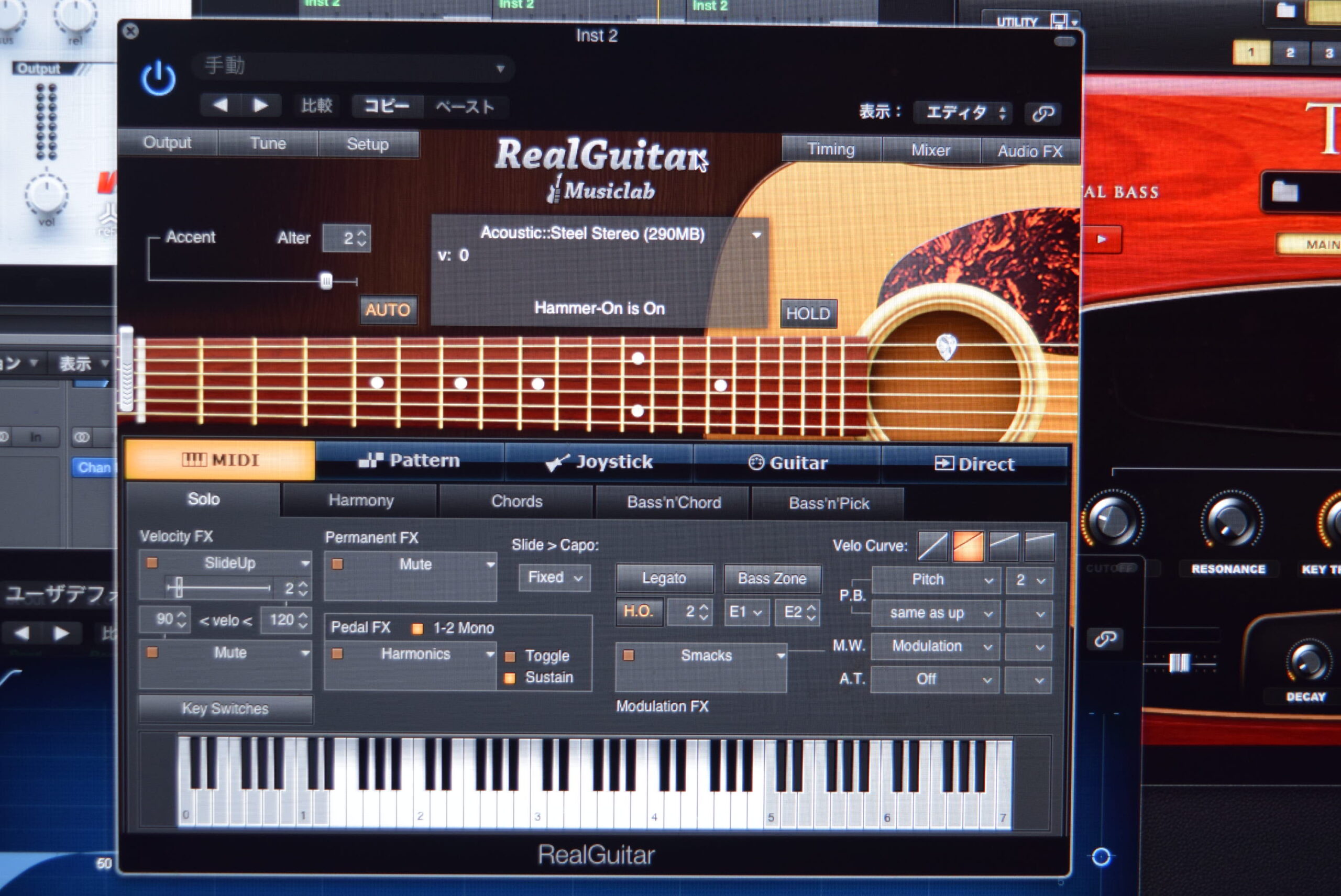Go to previous preset arrow in Inst 2
This screenshot has height=896, width=1341.
221,105
